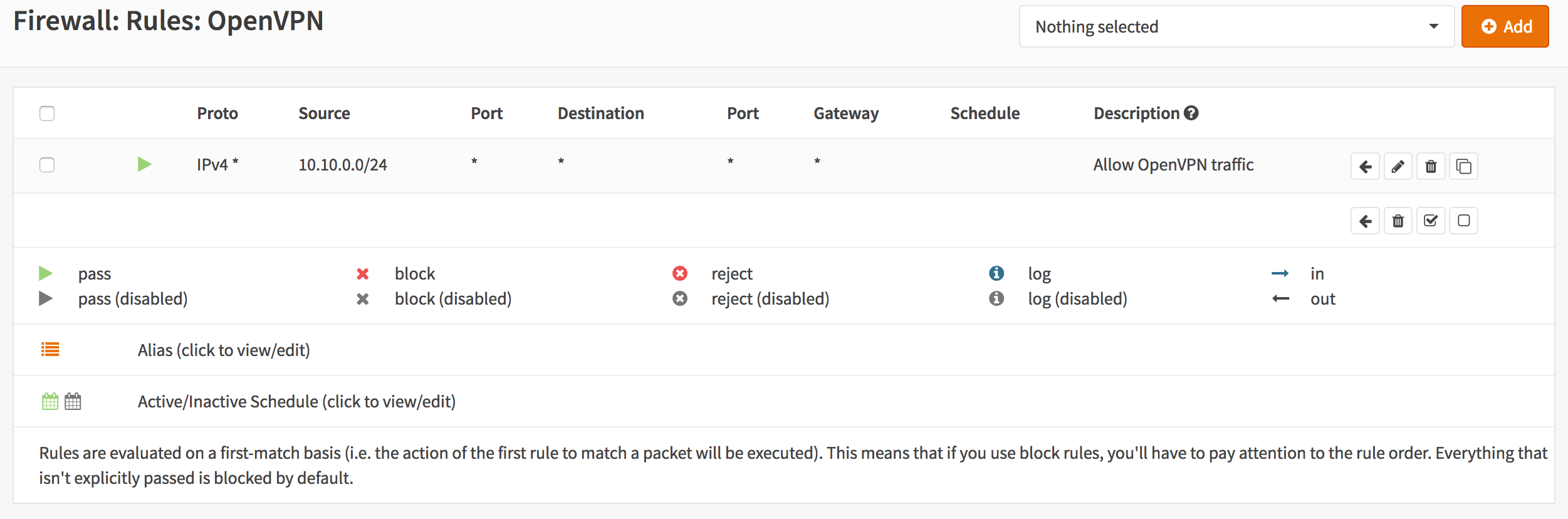Check the 10.10.0.0/24 rule checkbox
The height and width of the screenshot is (519, 1568).
(x=47, y=165)
